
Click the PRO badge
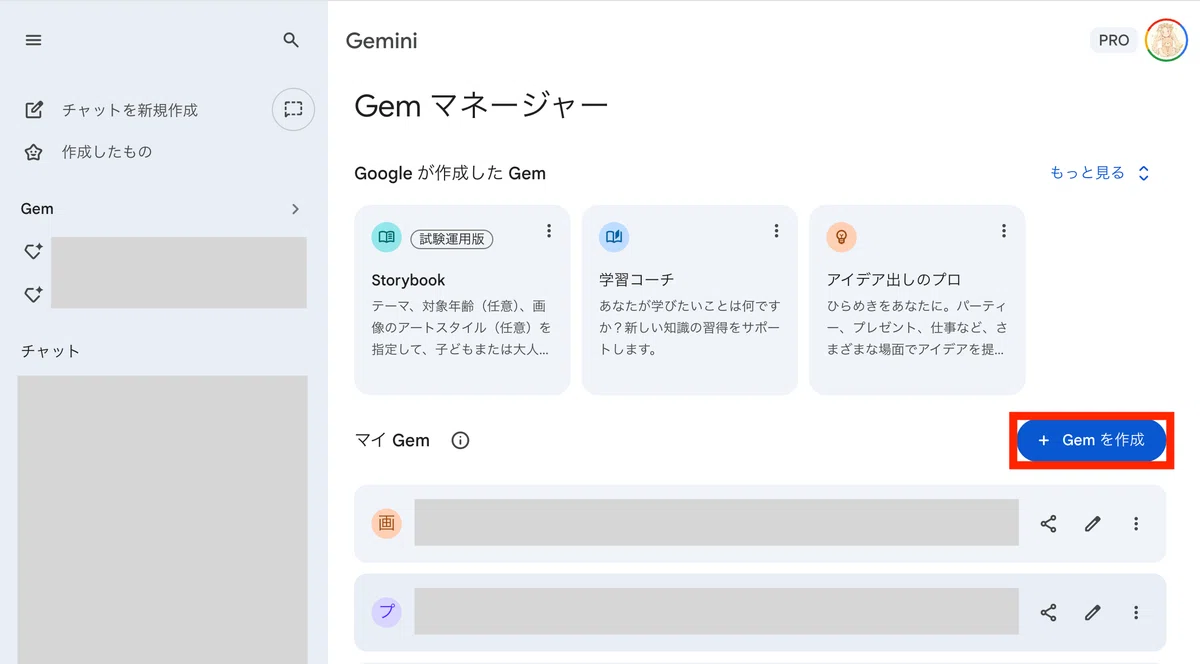1113,41
